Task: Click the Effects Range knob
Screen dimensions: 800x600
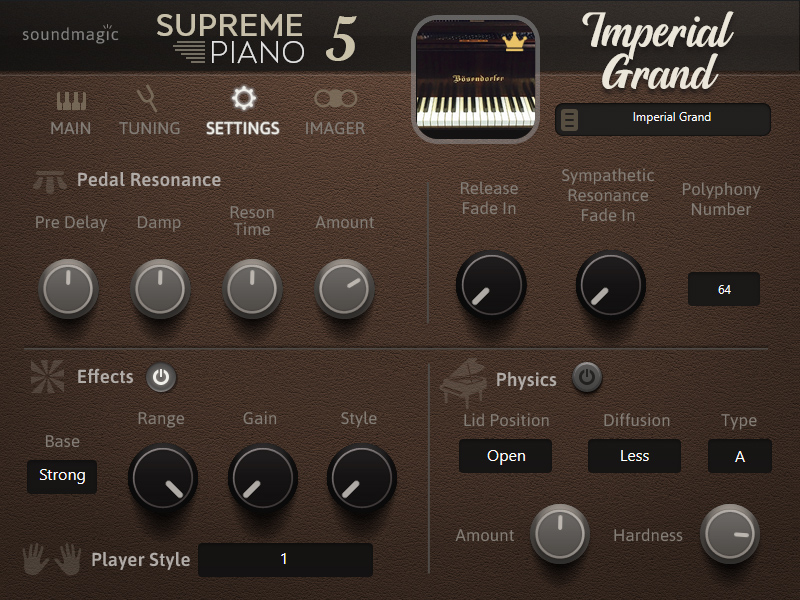Action: coord(163,478)
